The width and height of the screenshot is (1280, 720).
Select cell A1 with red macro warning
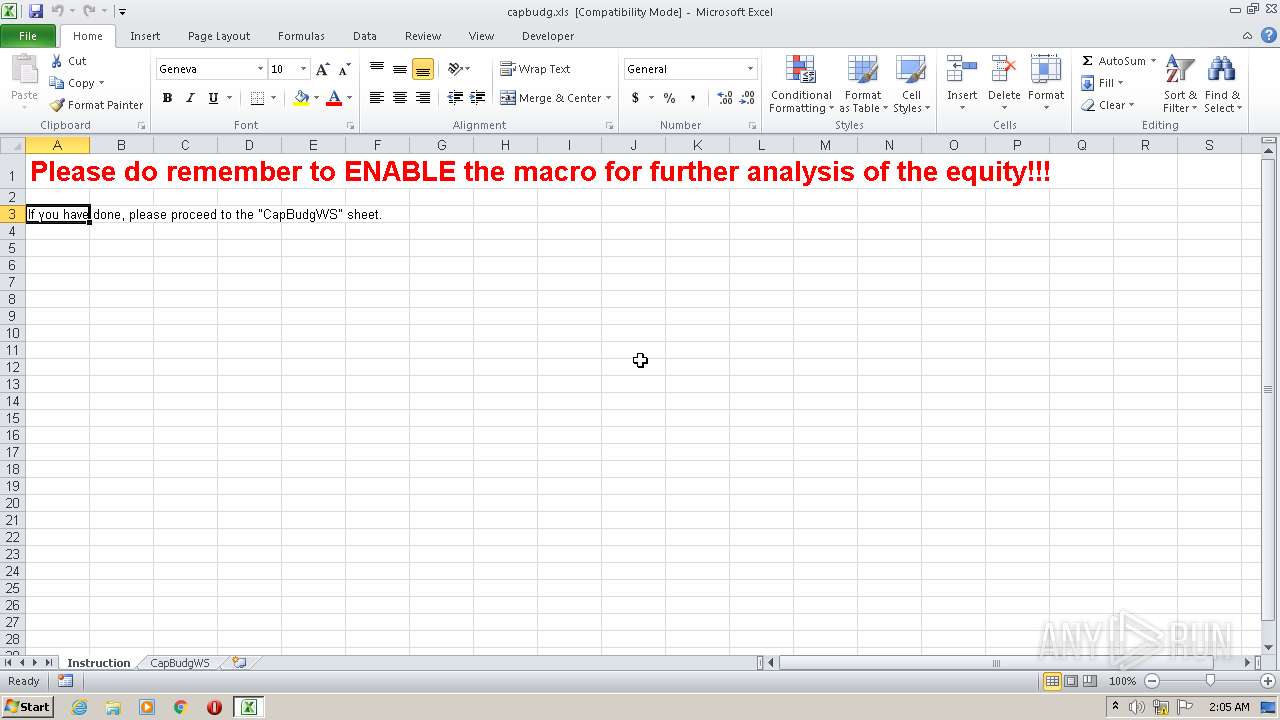(57, 171)
